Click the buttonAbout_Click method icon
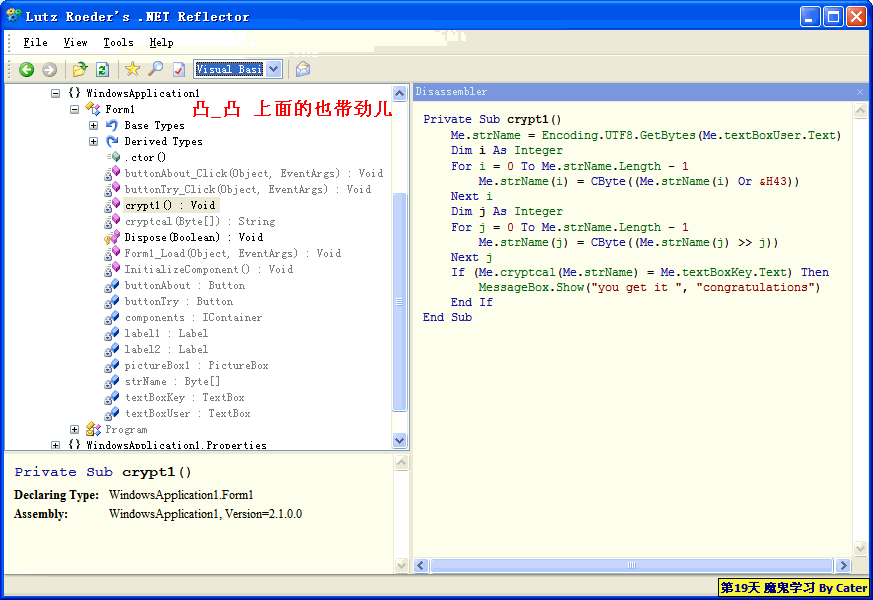This screenshot has height=600, width=873. point(112,173)
